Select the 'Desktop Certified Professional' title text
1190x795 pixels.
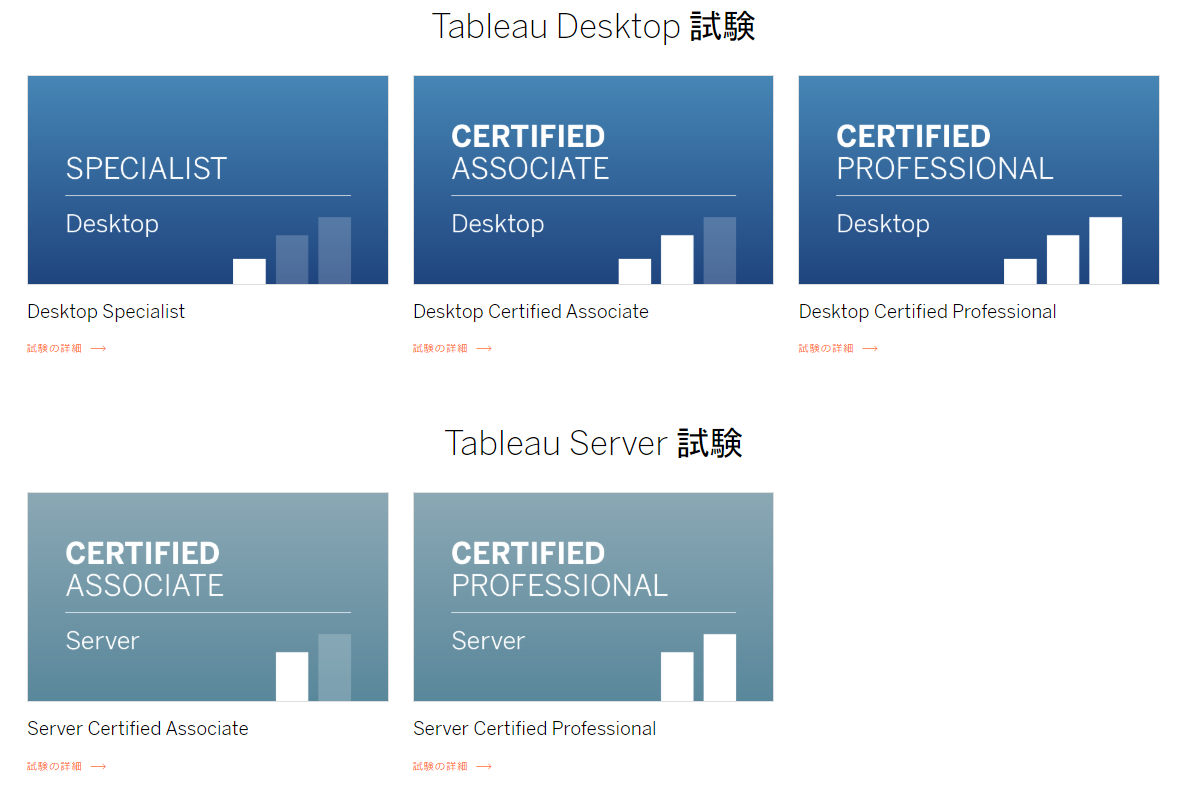pos(927,312)
